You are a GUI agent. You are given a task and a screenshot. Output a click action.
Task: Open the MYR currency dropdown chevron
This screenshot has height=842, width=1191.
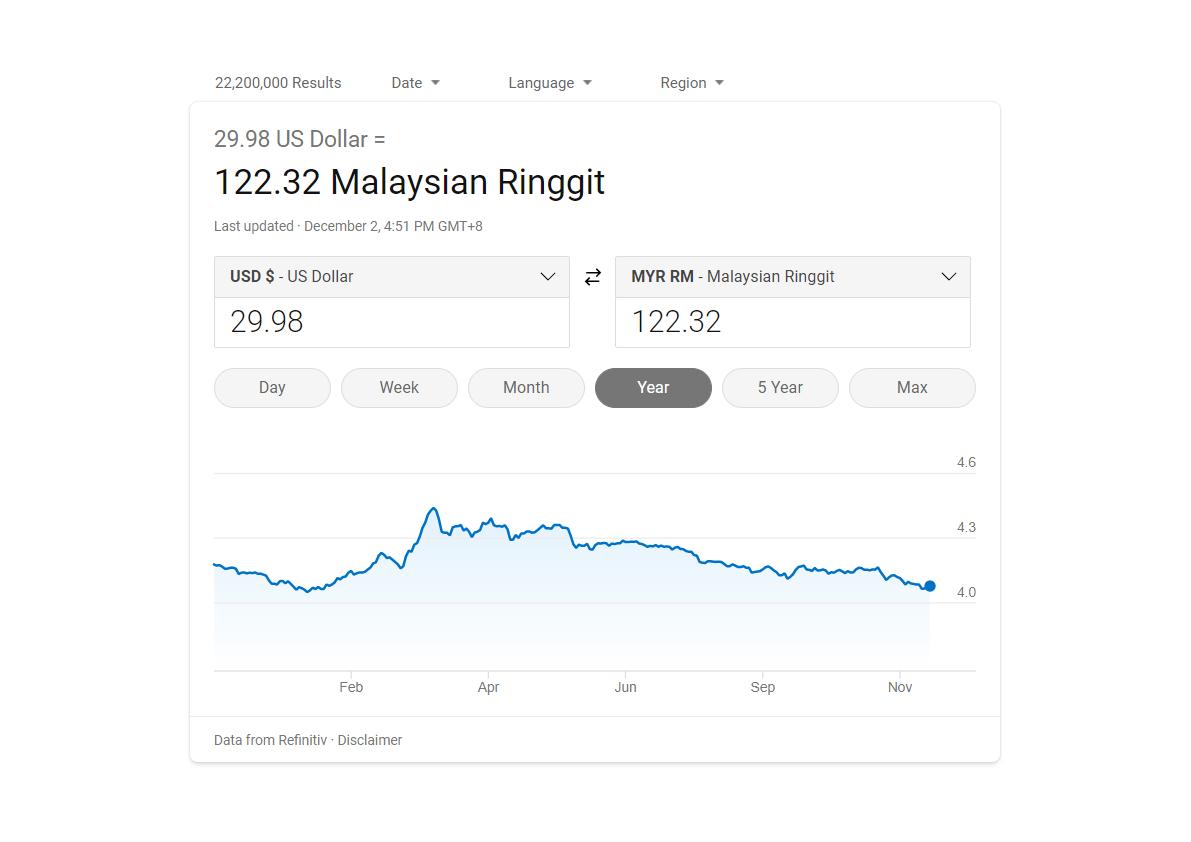point(949,276)
